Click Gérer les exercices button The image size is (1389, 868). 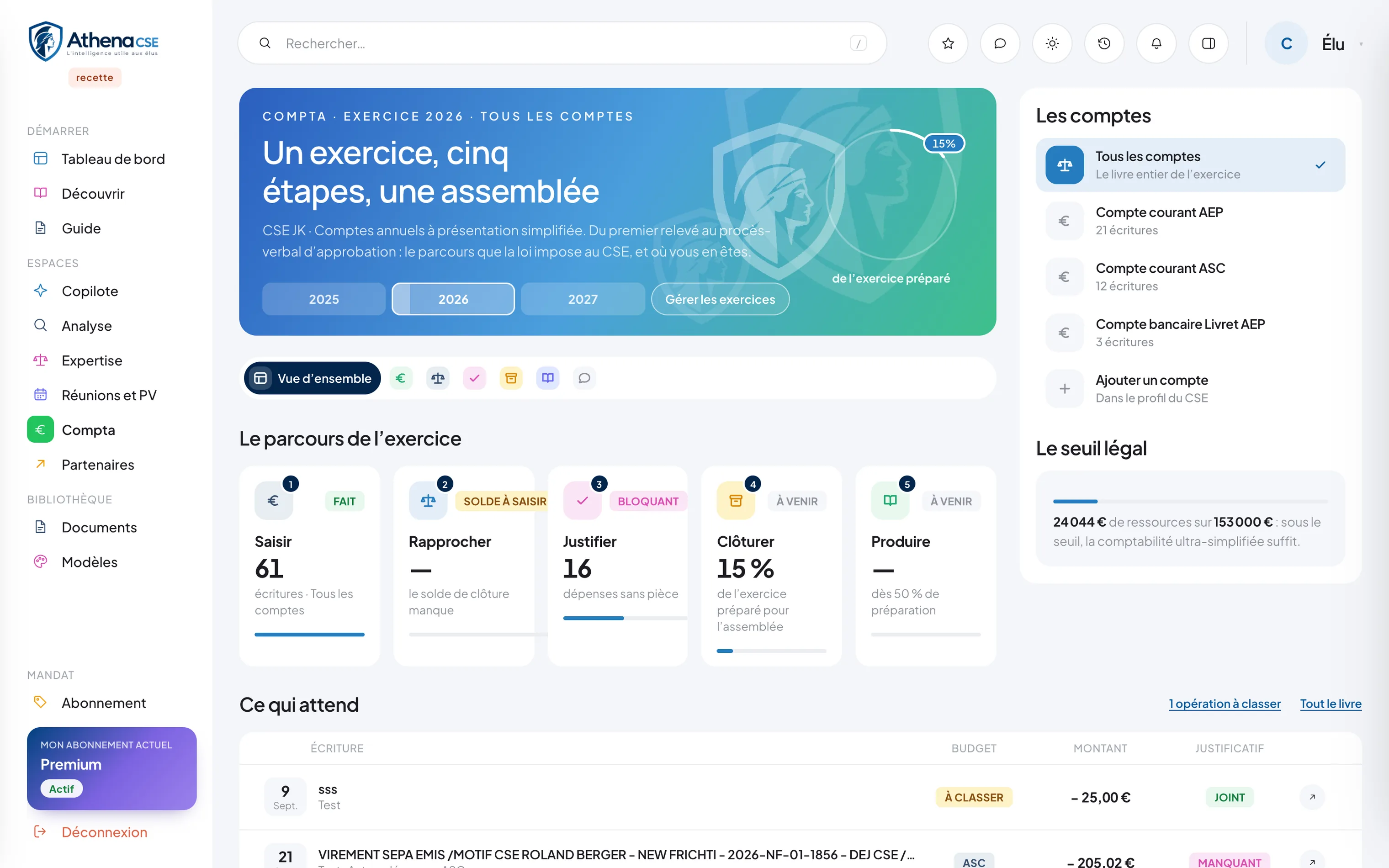click(720, 299)
